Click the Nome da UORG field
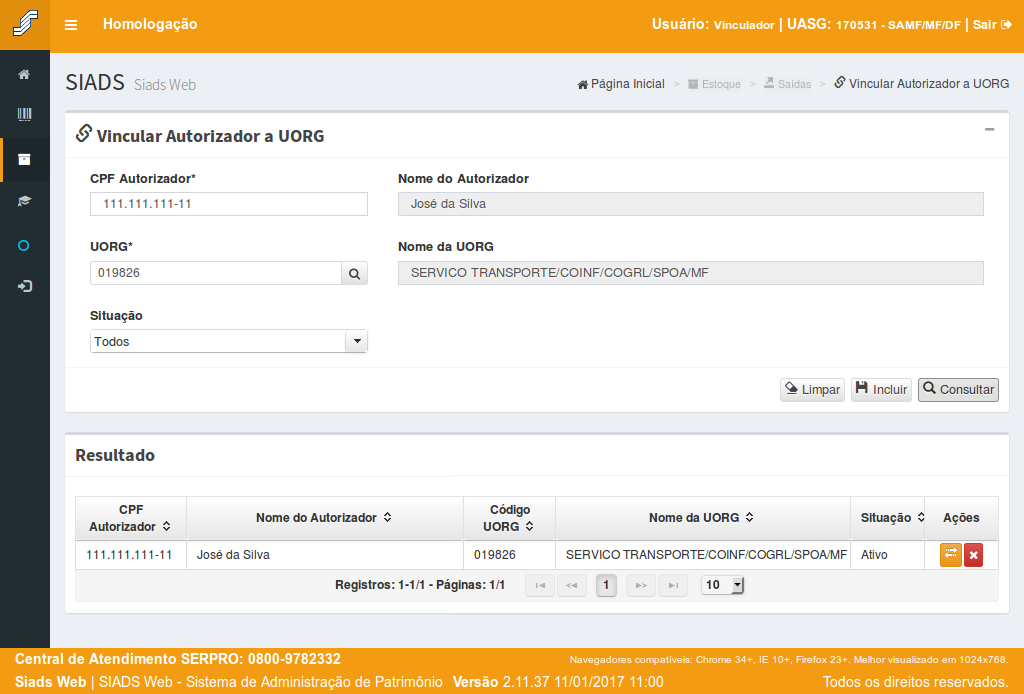1024x694 pixels. click(x=690, y=274)
